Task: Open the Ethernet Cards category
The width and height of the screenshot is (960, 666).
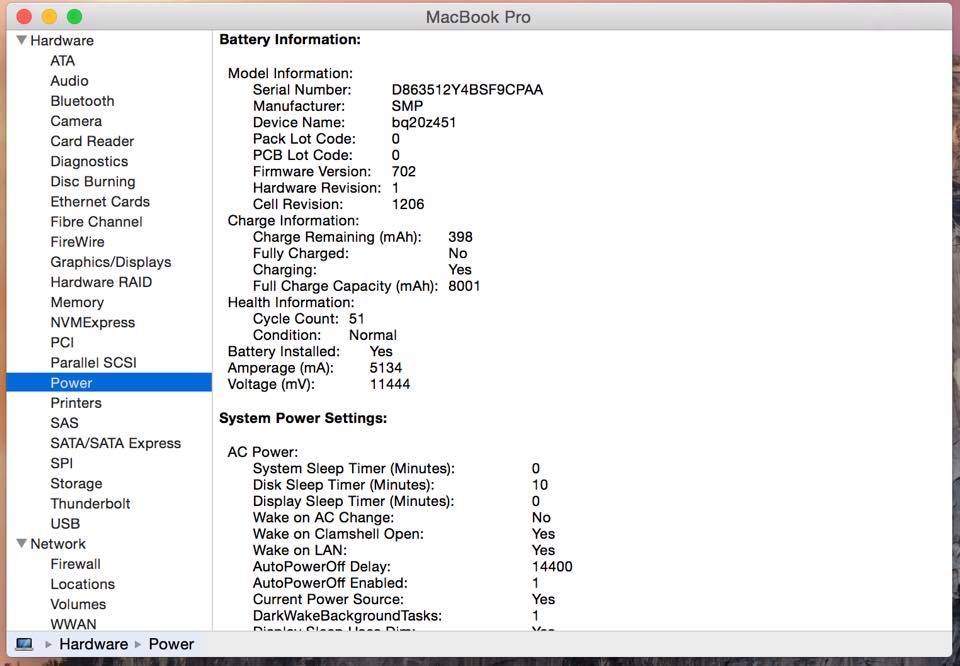Action: (100, 202)
